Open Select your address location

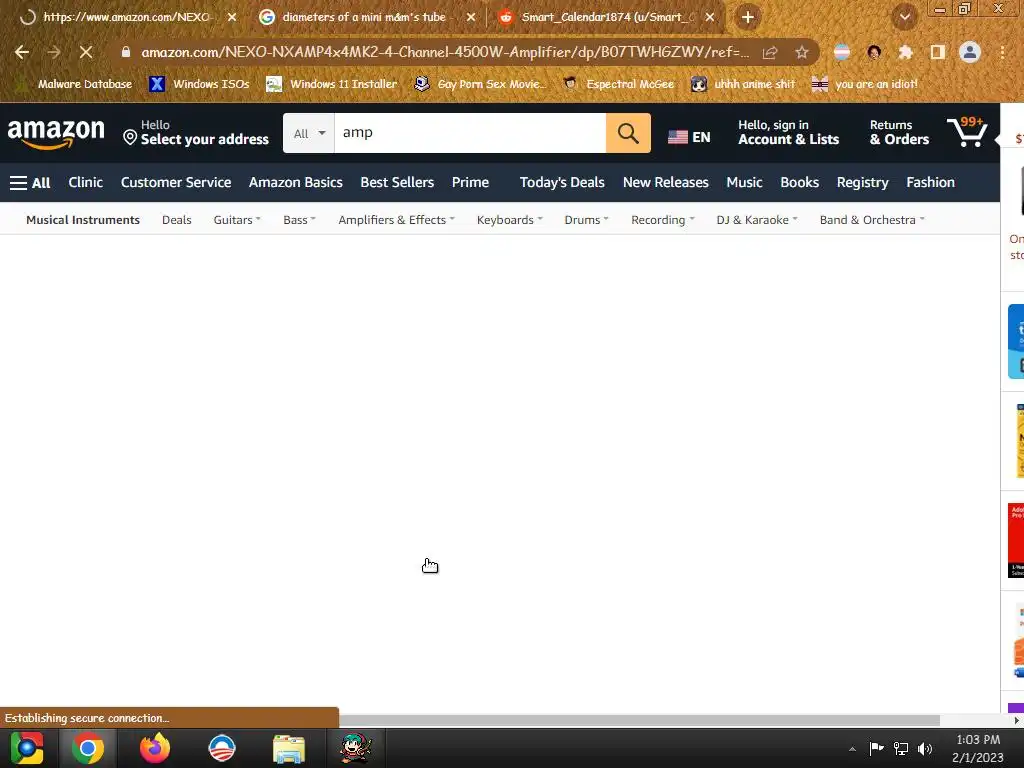[x=196, y=133]
